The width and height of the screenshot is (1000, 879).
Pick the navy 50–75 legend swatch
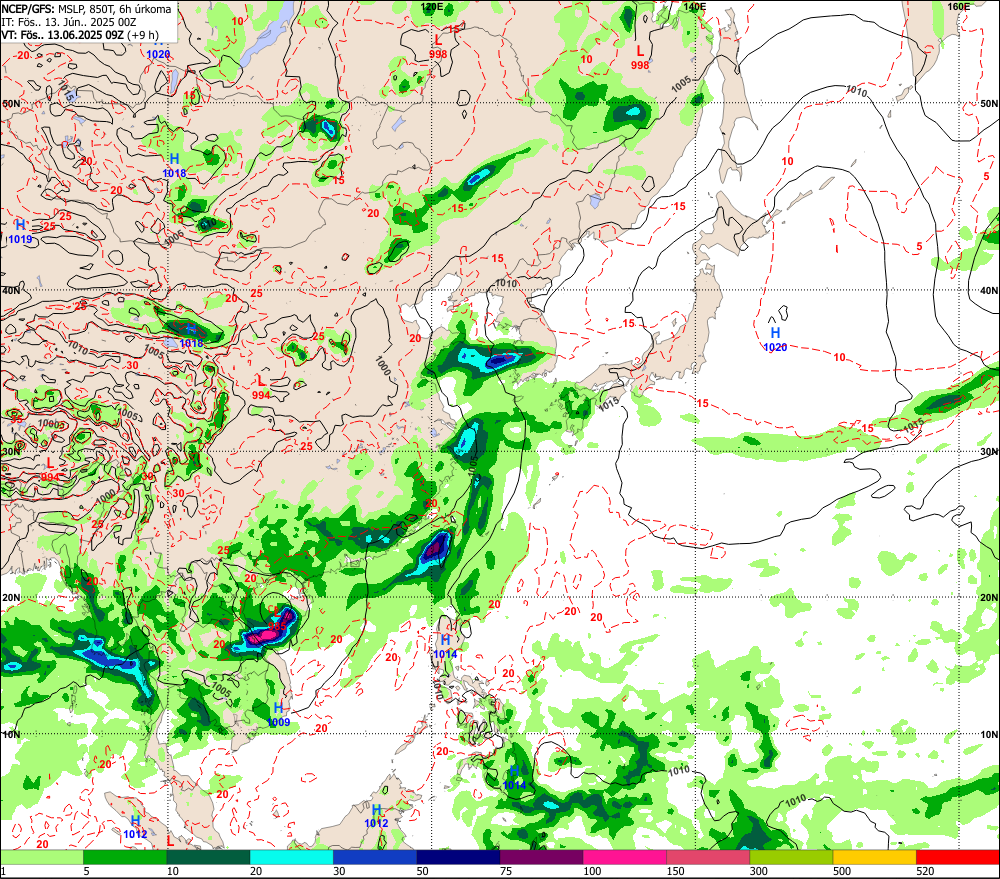(458, 857)
